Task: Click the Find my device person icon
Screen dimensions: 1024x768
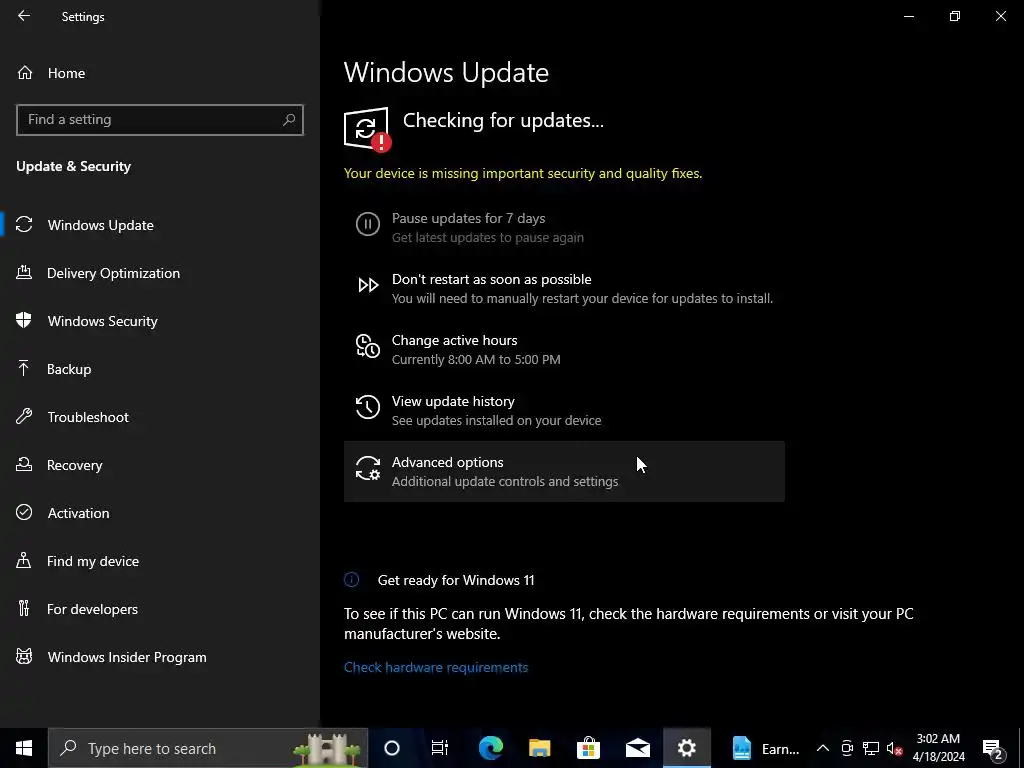Action: (x=24, y=560)
